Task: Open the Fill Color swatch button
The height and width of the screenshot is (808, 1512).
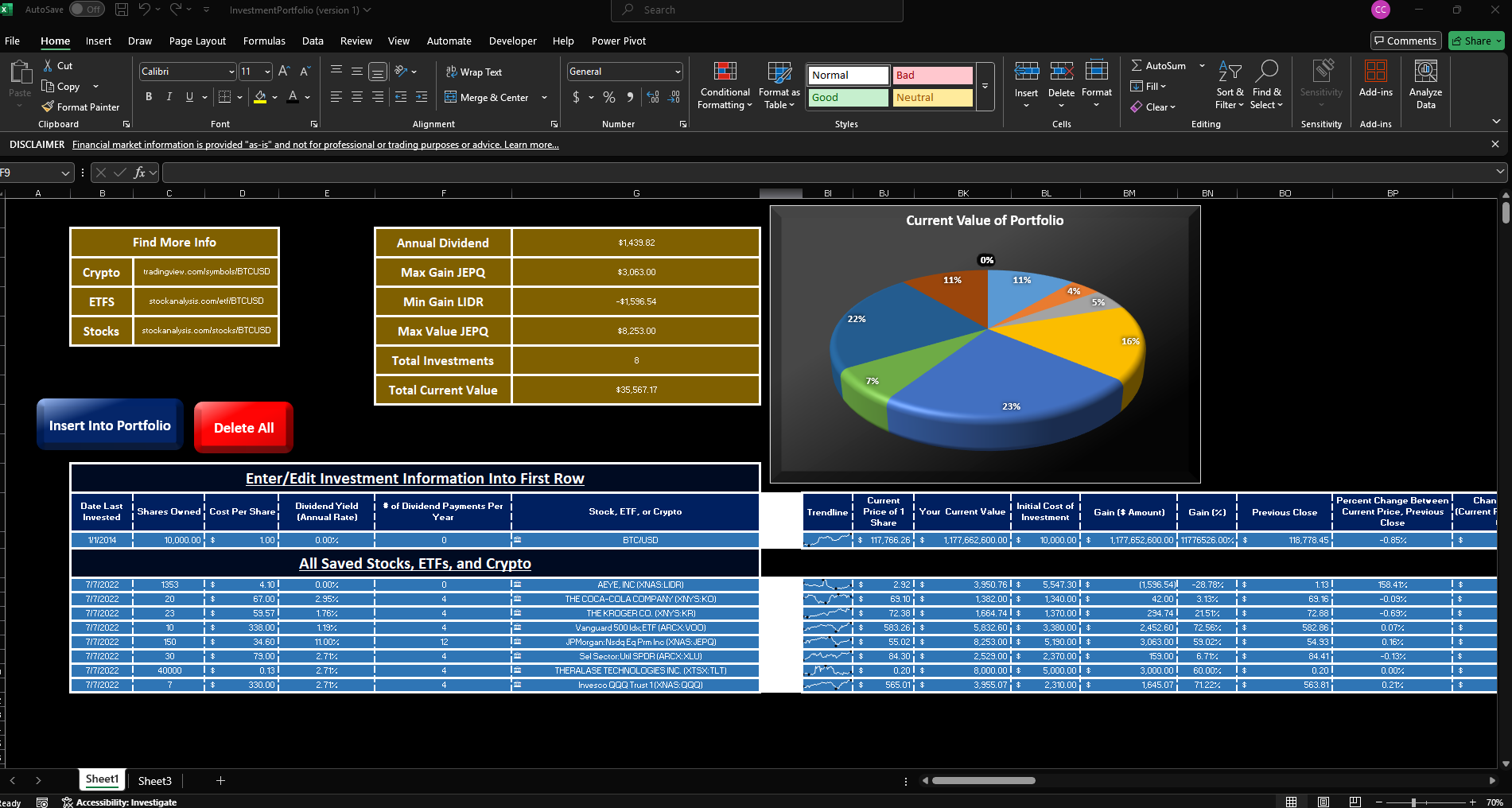Action: click(x=260, y=97)
